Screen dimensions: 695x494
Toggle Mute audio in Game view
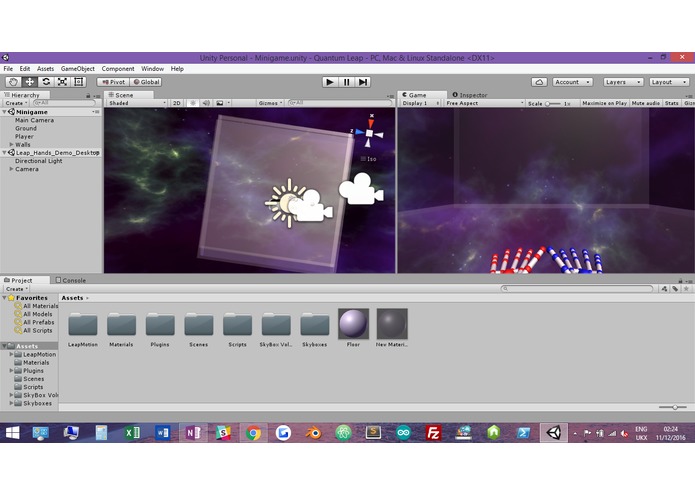coord(645,103)
